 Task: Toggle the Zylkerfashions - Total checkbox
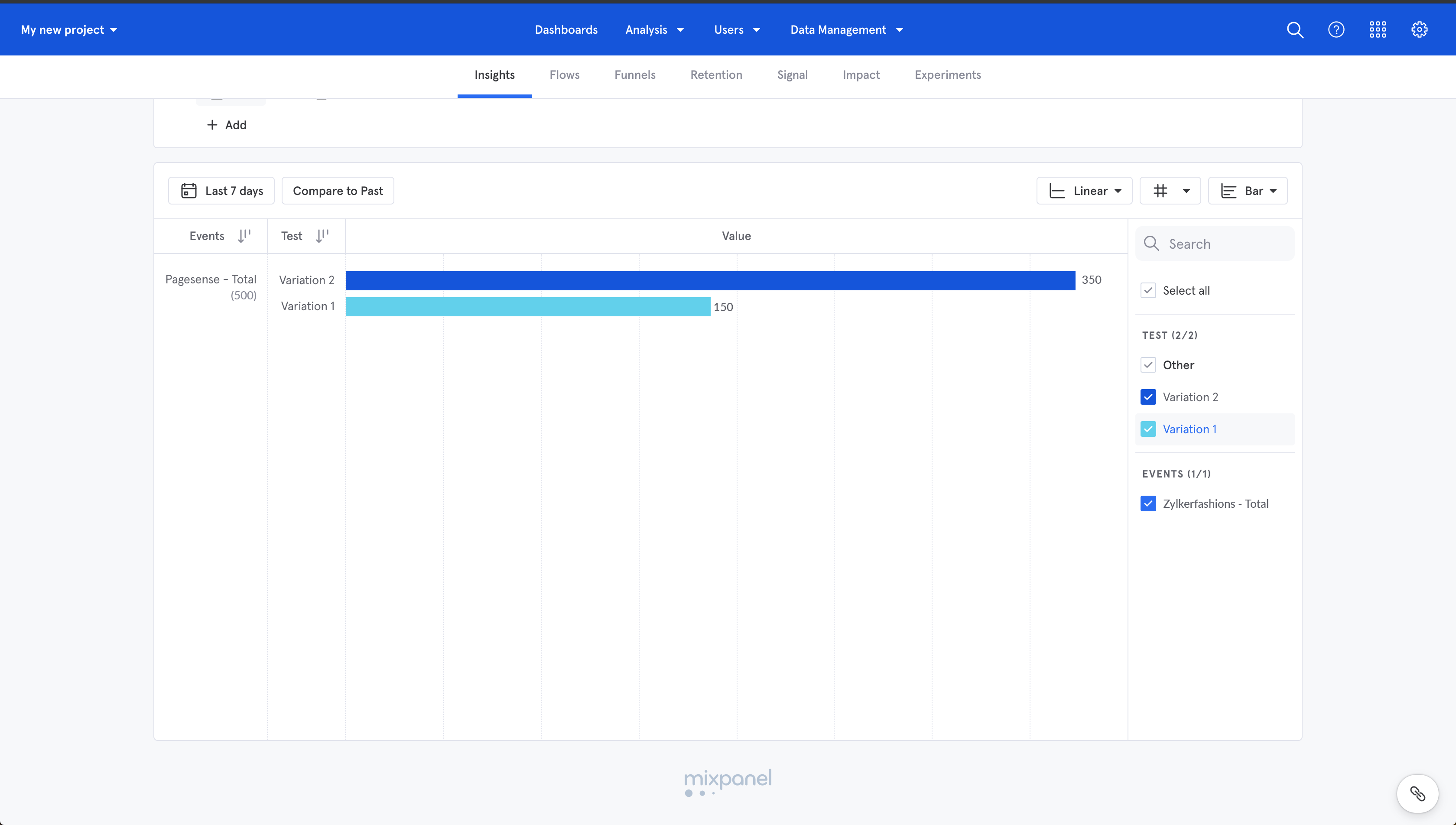[x=1148, y=504]
